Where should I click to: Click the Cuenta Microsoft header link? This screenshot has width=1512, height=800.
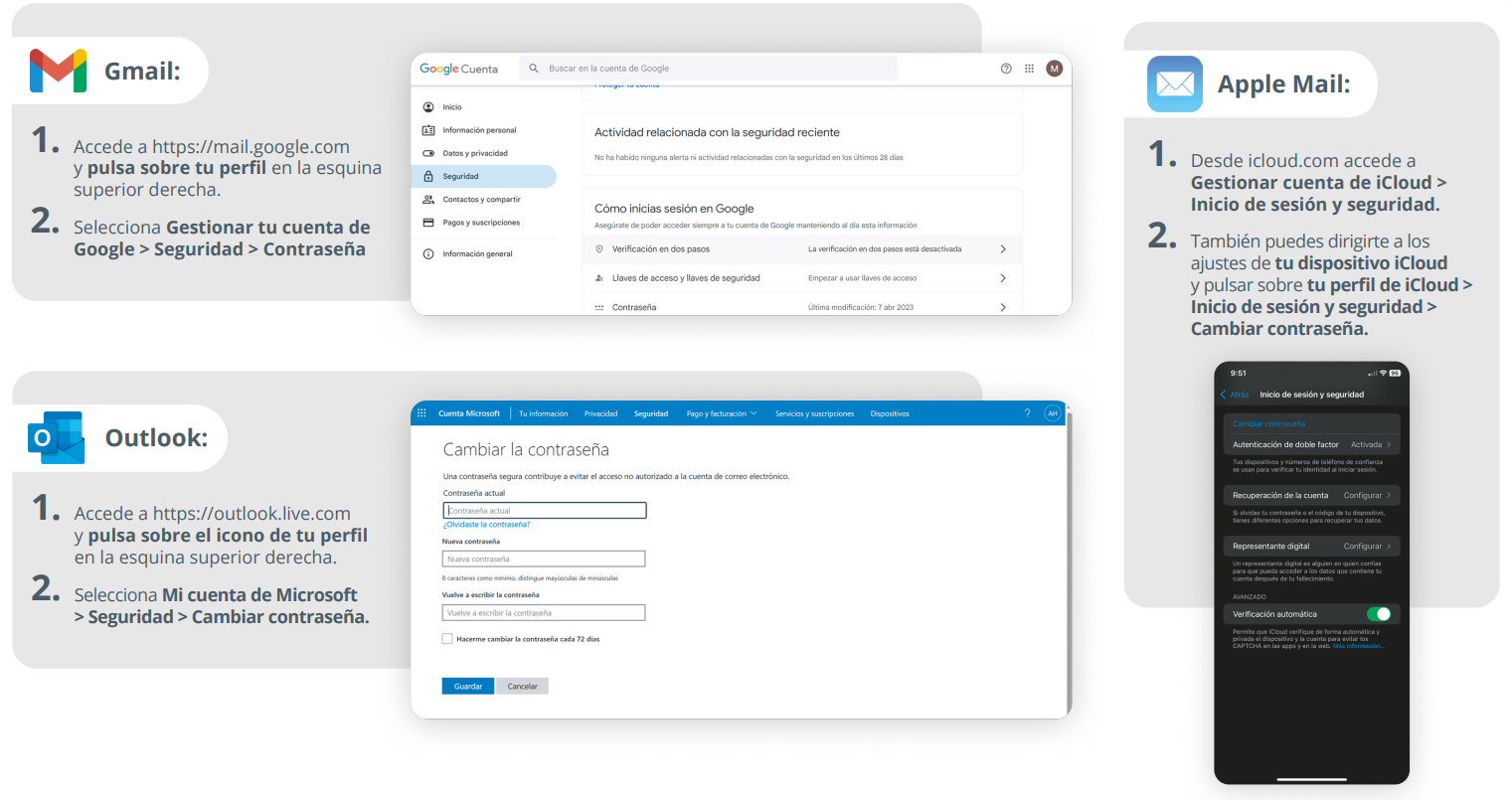(x=469, y=413)
